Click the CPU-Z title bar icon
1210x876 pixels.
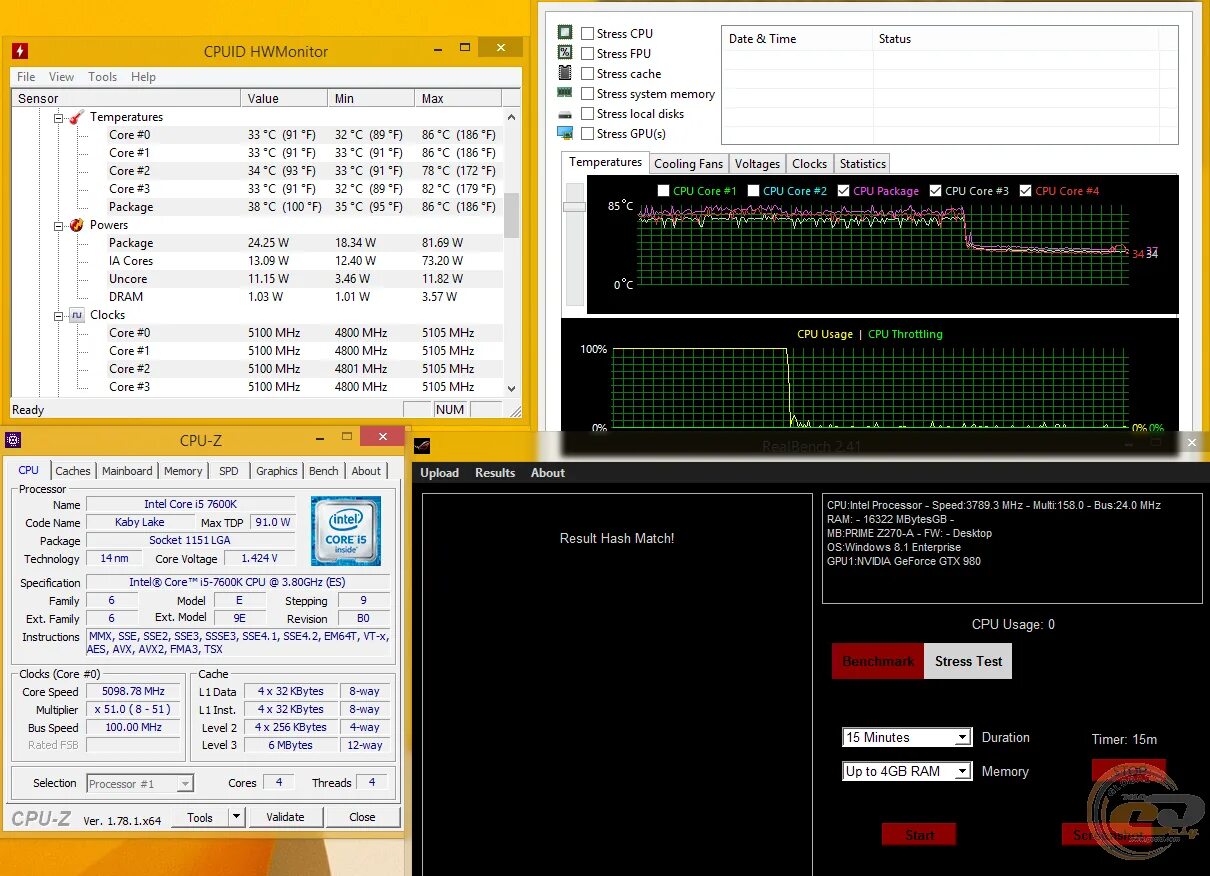[12, 440]
